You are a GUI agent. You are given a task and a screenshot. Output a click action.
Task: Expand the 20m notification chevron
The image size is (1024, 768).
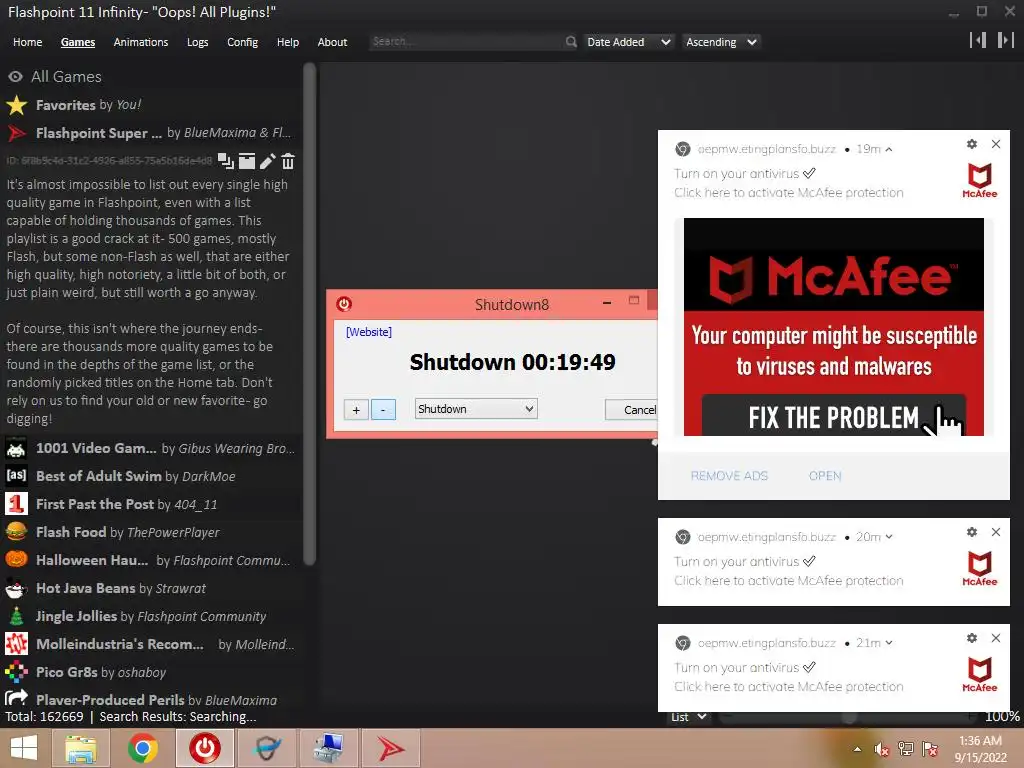[889, 537]
